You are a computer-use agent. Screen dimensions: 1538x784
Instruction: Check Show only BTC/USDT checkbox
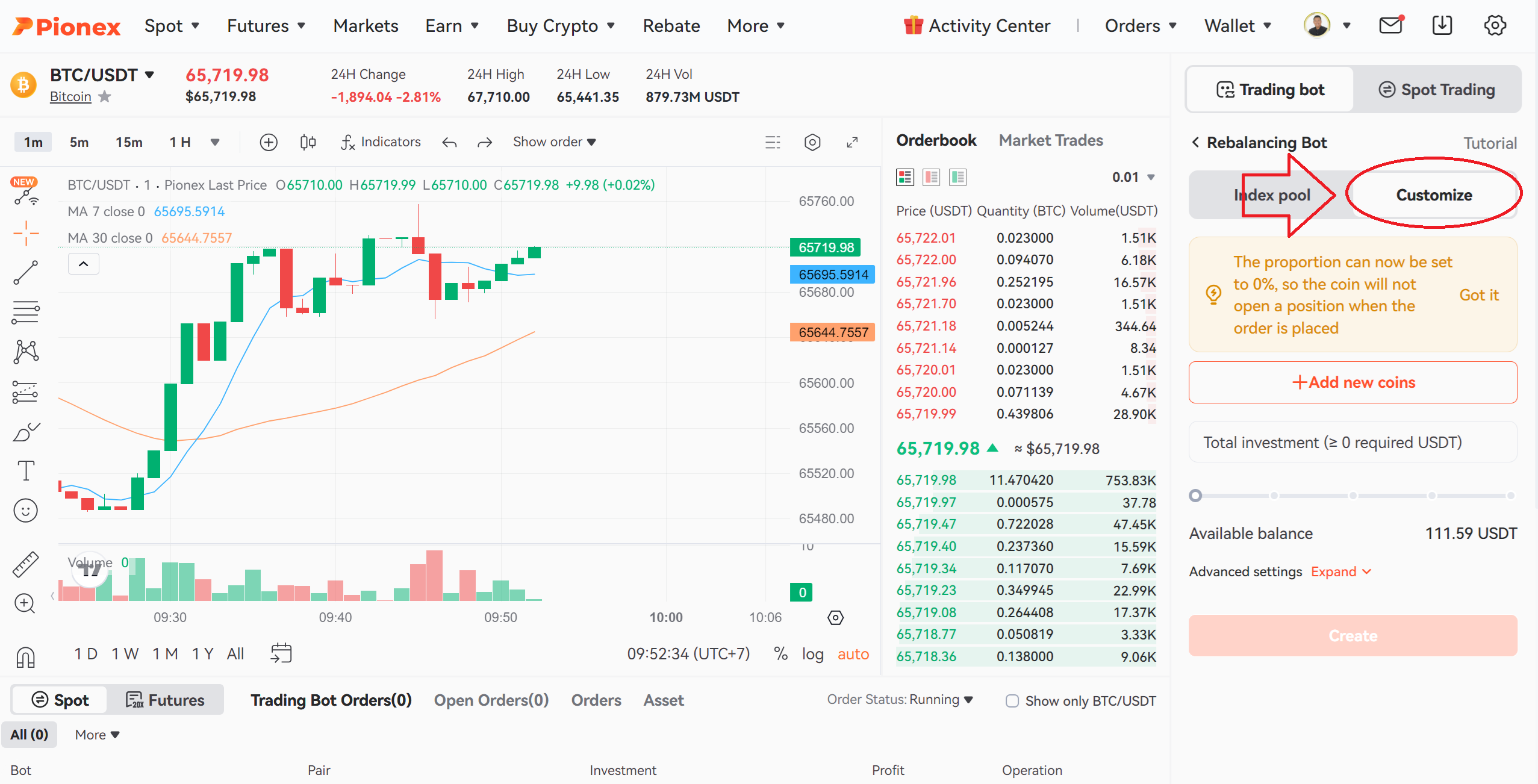(x=1012, y=701)
